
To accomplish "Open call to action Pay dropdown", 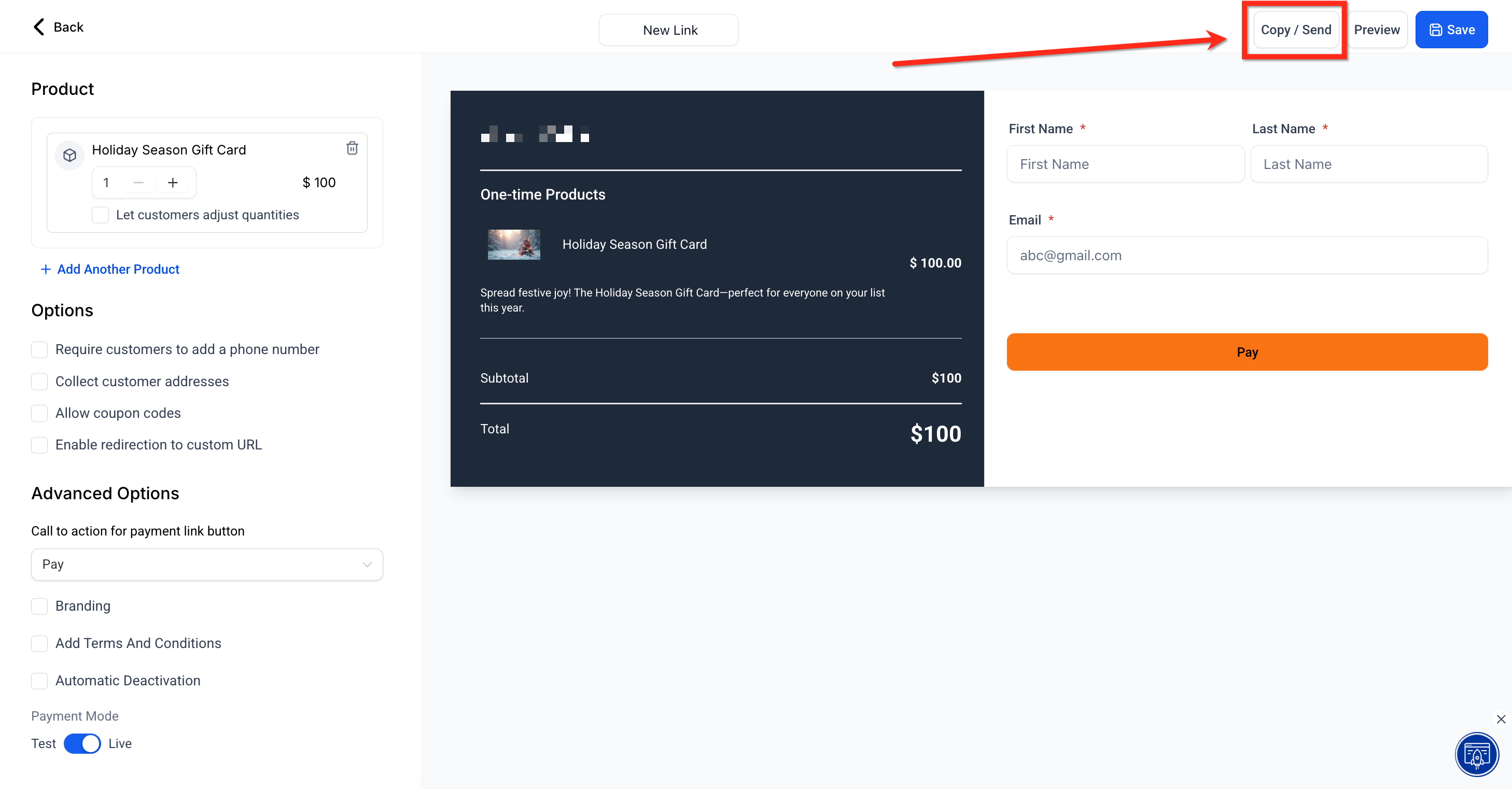I will 206,565.
